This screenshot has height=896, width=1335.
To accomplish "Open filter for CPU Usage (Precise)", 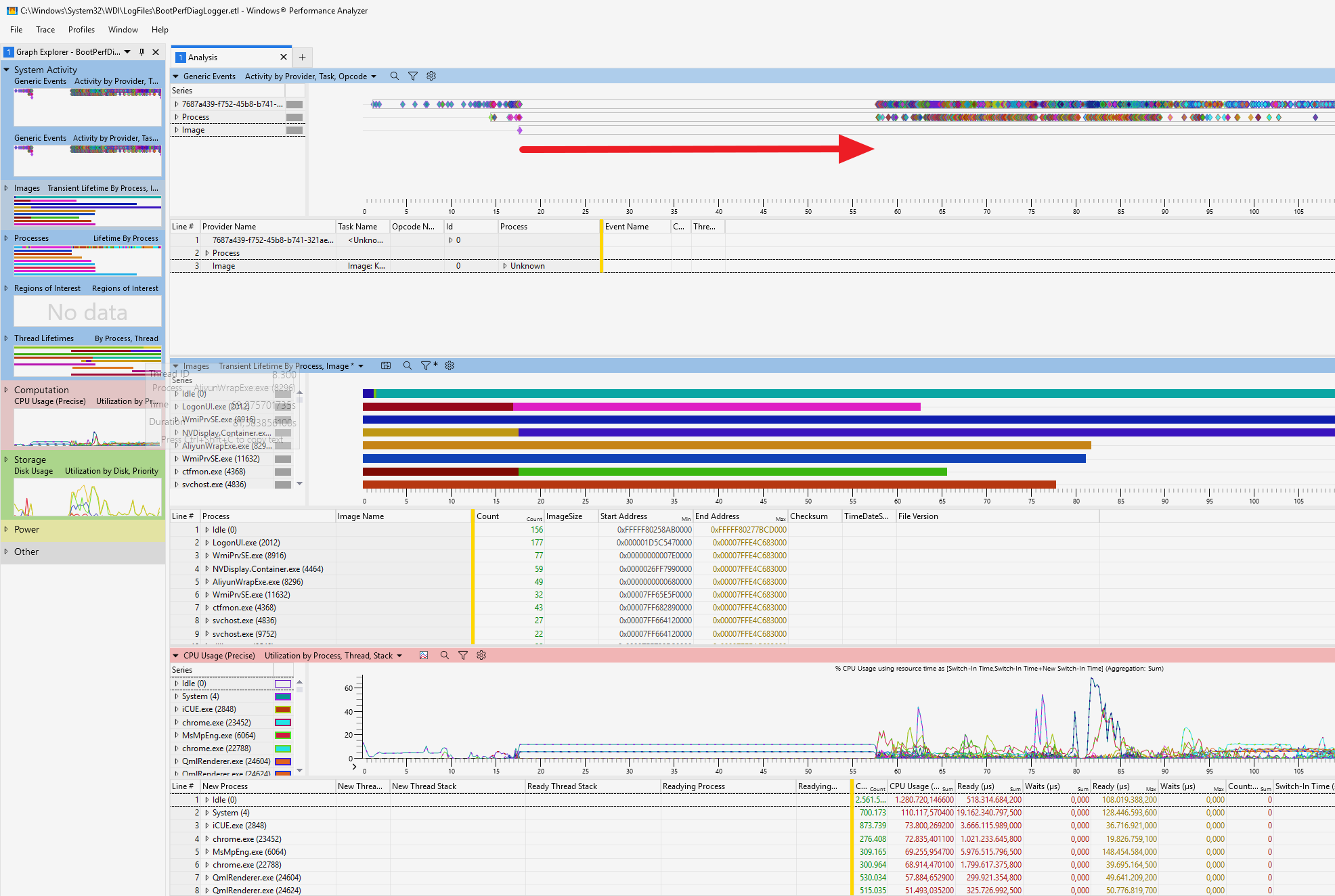I will pos(463,655).
